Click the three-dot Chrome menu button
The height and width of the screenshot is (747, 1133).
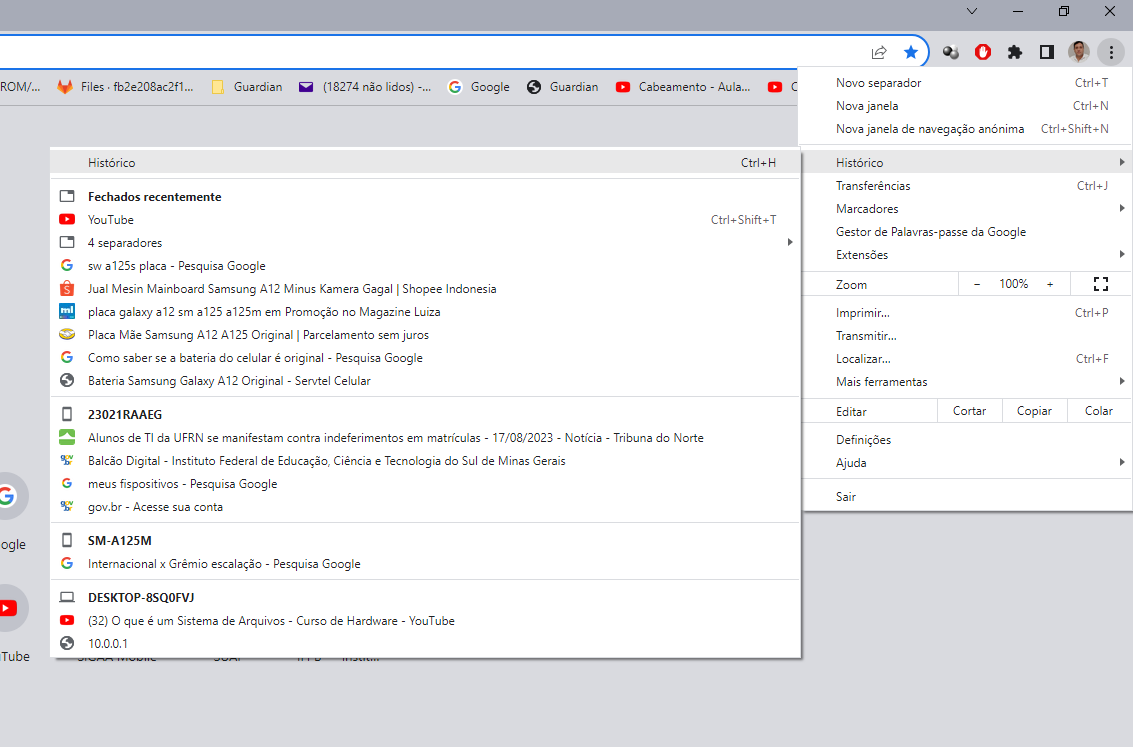tap(1111, 52)
